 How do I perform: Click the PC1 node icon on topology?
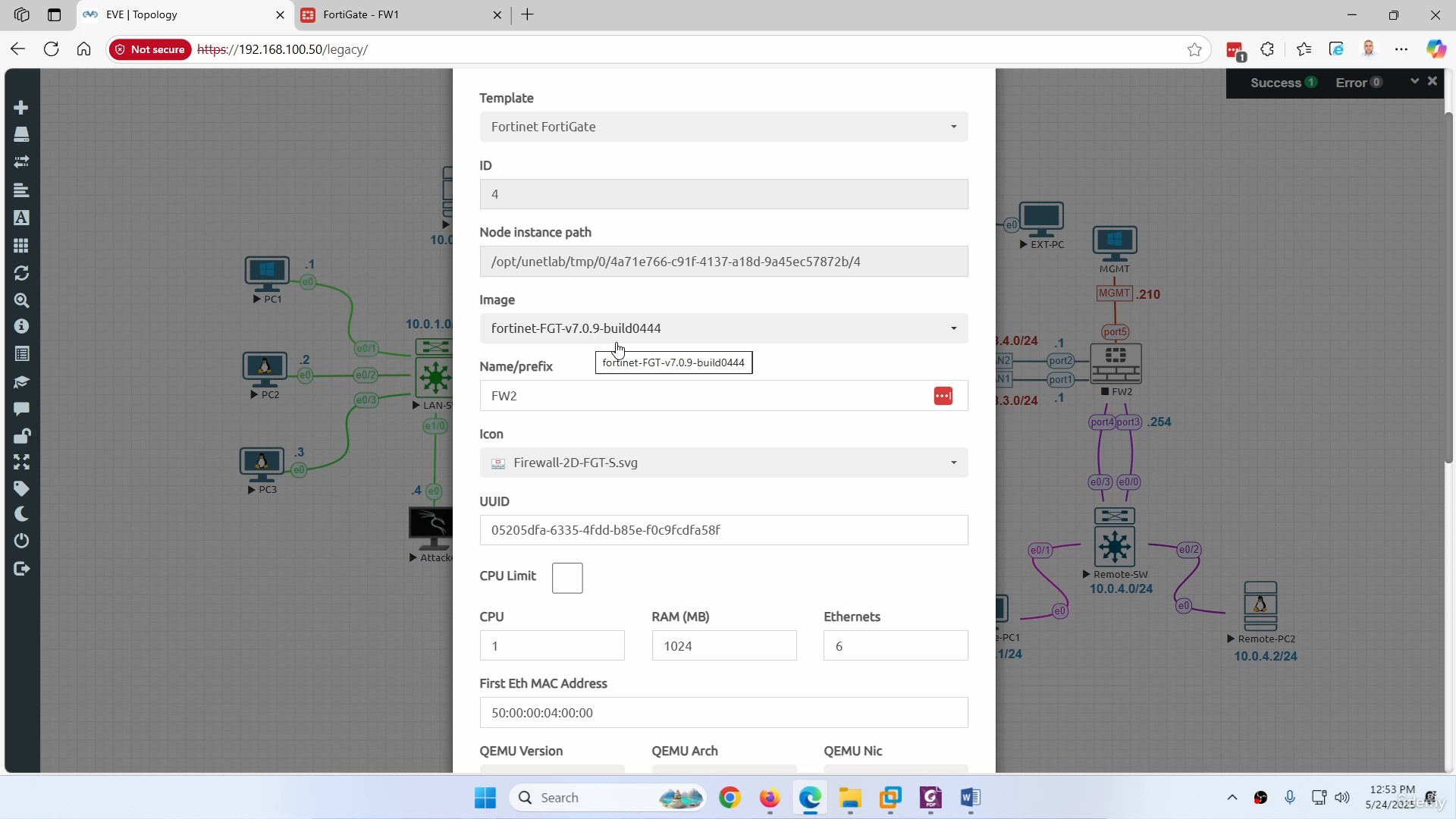(266, 274)
